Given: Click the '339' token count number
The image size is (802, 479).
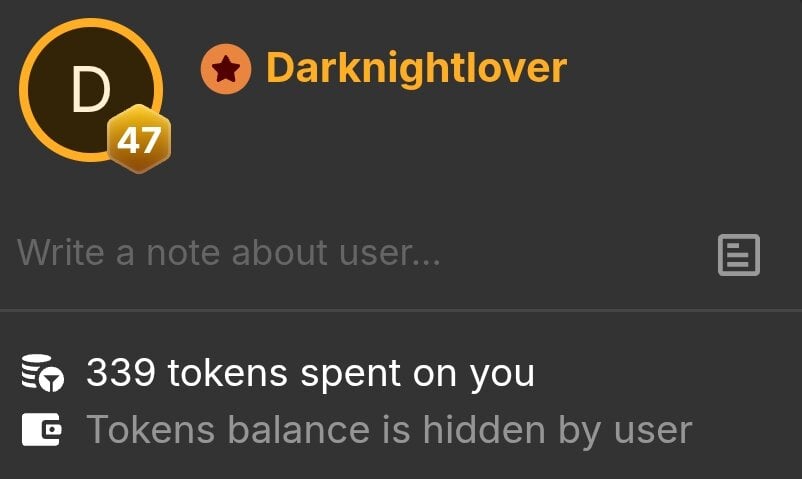Looking at the screenshot, I should click(x=121, y=372).
